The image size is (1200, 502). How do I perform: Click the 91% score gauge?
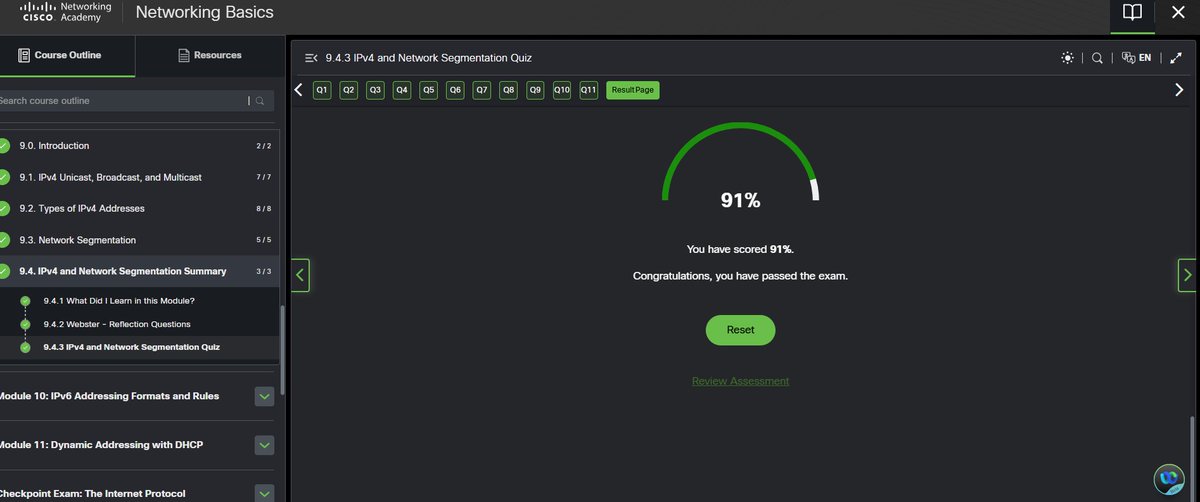coord(741,168)
